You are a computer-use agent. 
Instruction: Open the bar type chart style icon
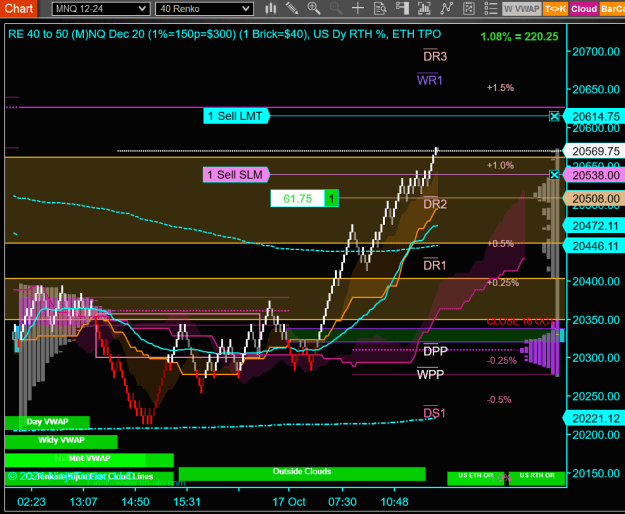tap(271, 8)
